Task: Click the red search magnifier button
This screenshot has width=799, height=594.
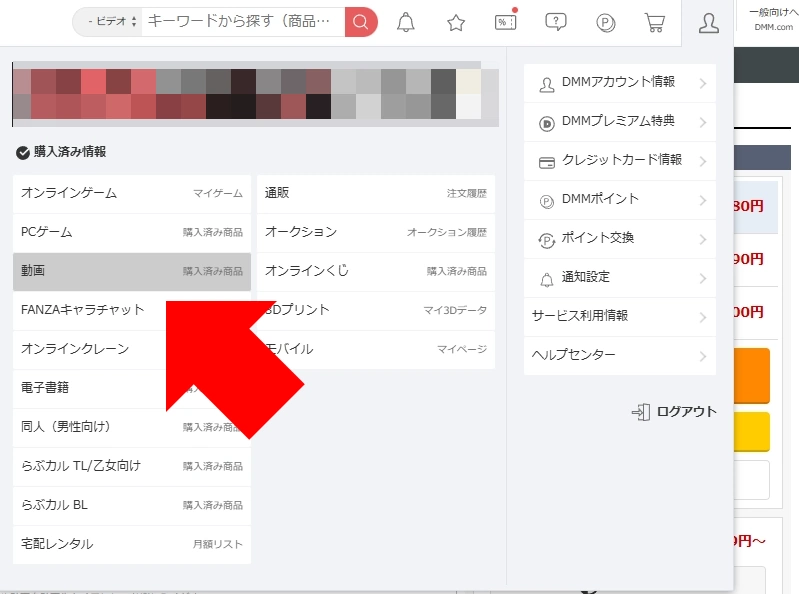Action: (x=361, y=22)
